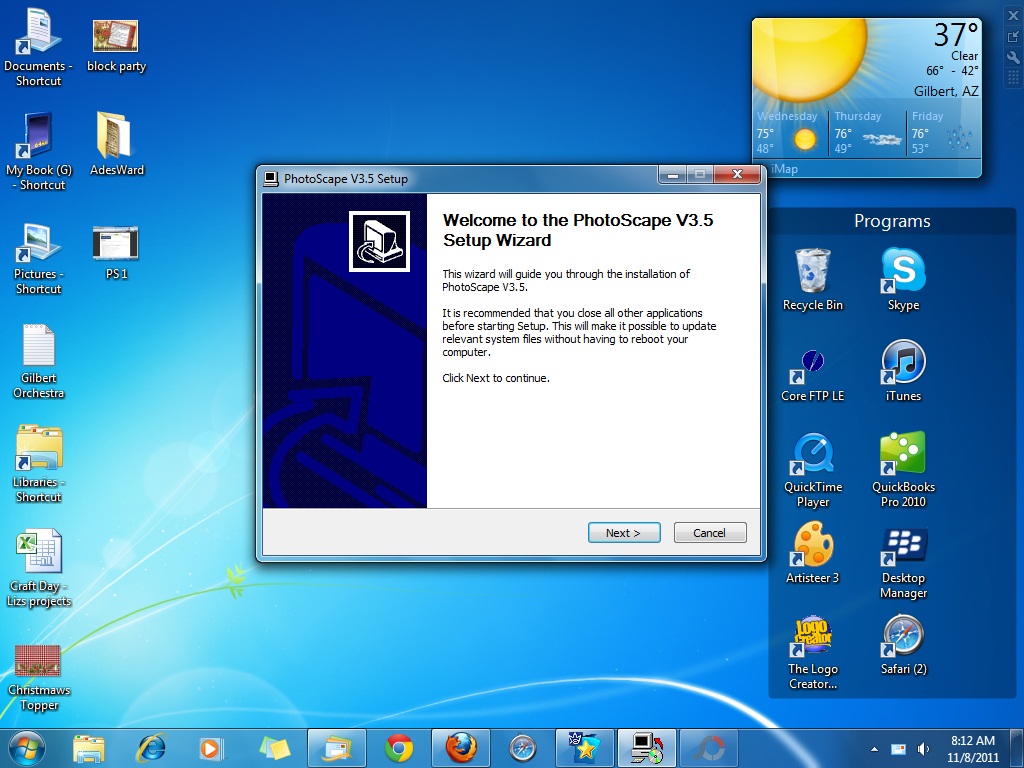
Task: Close the weather gadget
Action: click(x=1013, y=16)
